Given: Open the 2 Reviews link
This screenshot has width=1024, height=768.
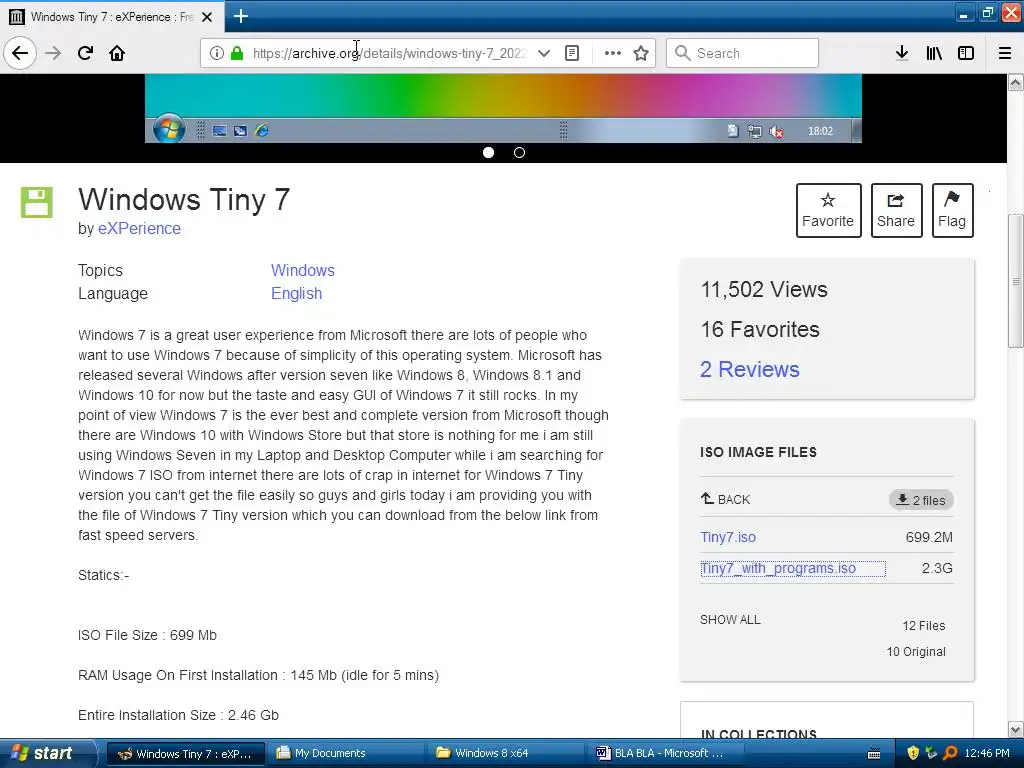Looking at the screenshot, I should (x=750, y=369).
